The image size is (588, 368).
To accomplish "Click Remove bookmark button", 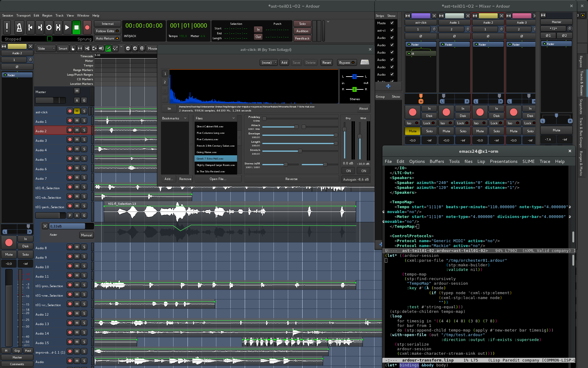I will (185, 179).
